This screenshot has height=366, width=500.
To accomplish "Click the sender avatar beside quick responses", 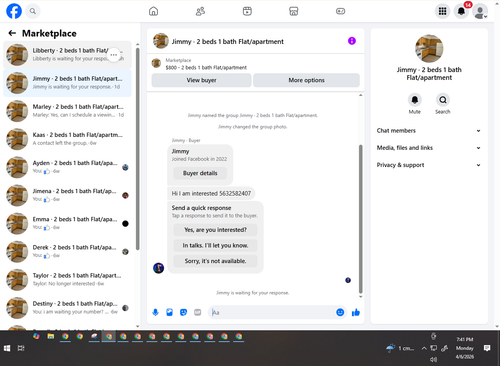I will (x=158, y=268).
